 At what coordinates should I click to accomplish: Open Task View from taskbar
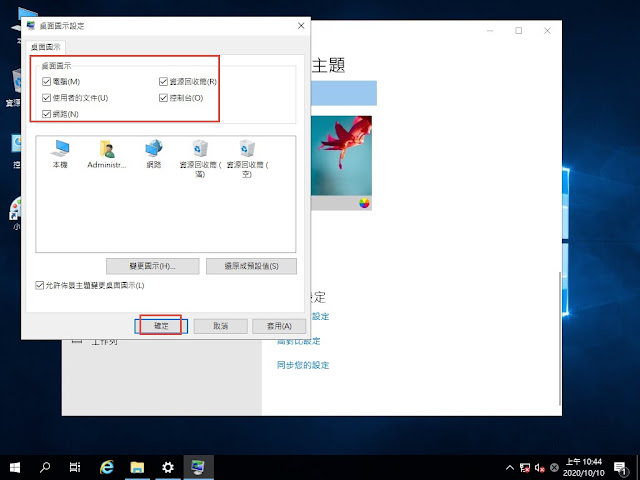coord(75,467)
